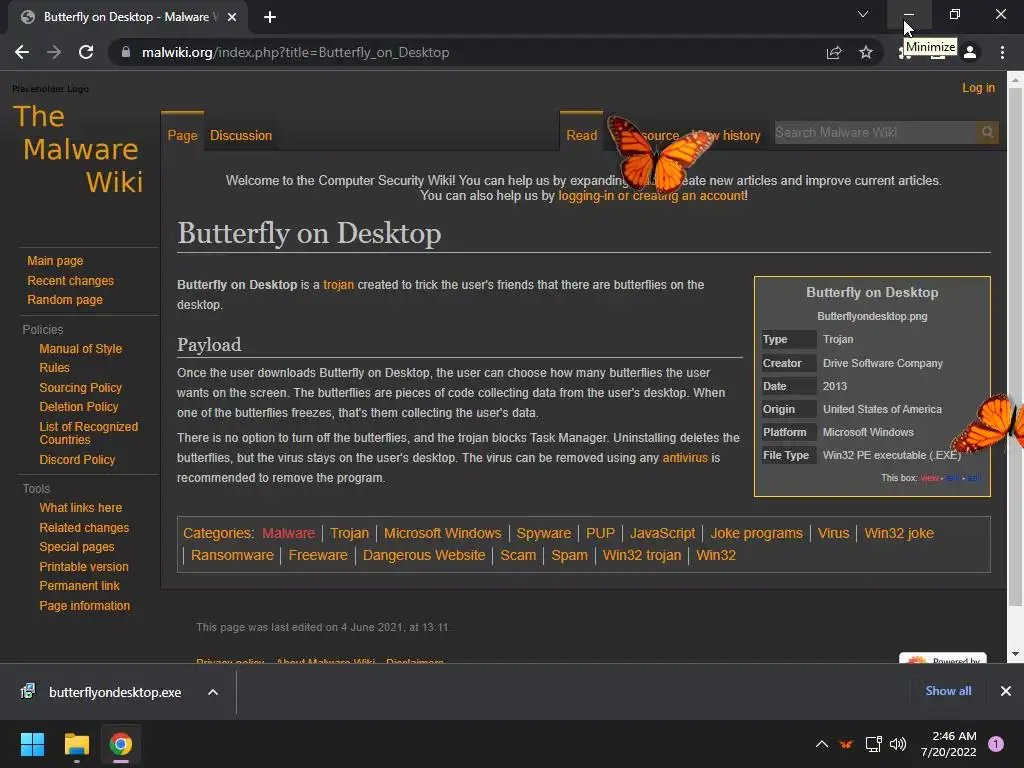This screenshot has width=1024, height=768.
Task: Click the forward navigation arrow
Action: (54, 52)
